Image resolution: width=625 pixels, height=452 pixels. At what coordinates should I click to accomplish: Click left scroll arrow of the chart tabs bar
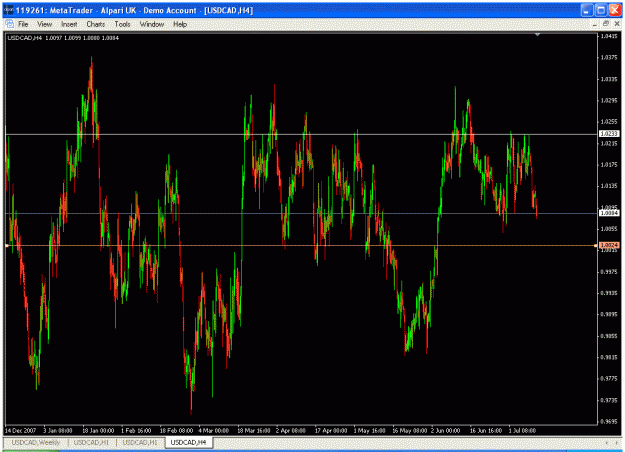[606, 443]
